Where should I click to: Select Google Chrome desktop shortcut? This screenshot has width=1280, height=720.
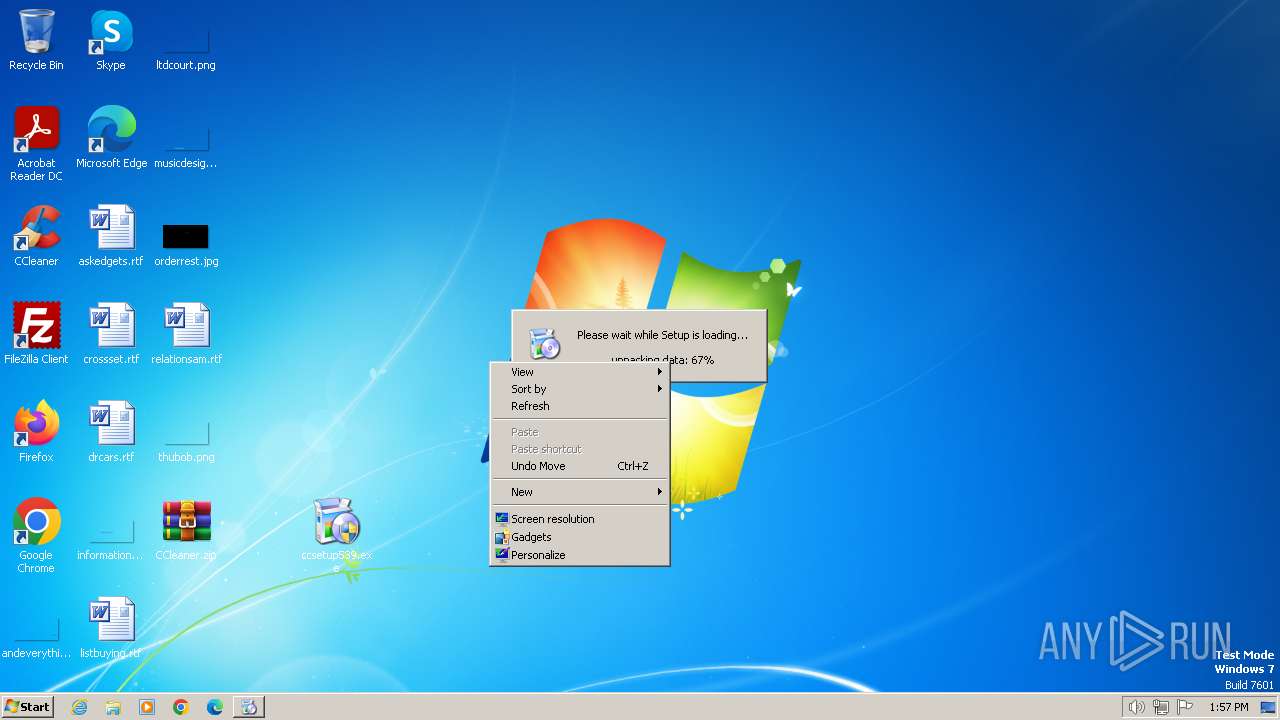(x=36, y=536)
